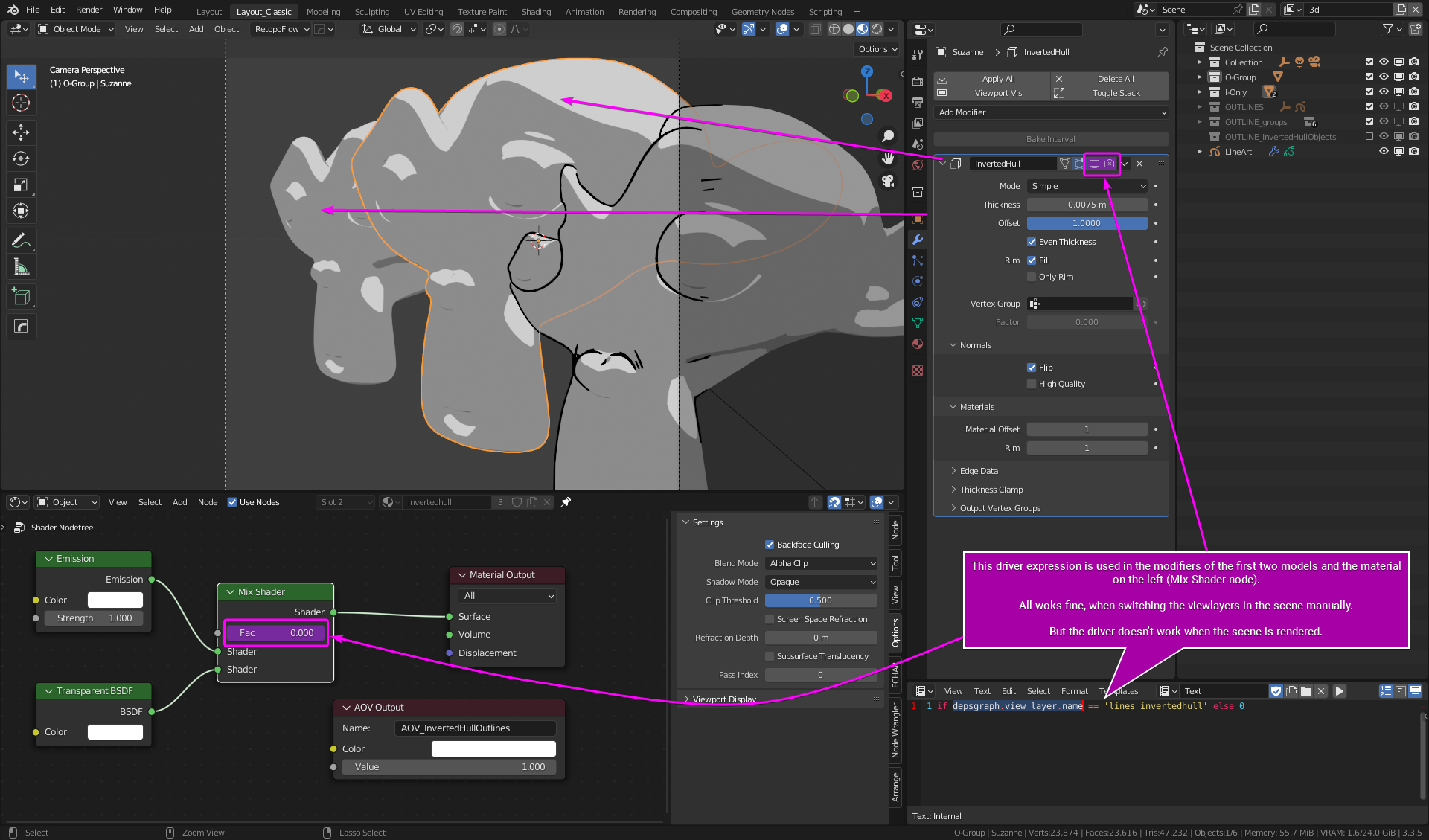Switch to the Modeling workspace tab

[323, 11]
